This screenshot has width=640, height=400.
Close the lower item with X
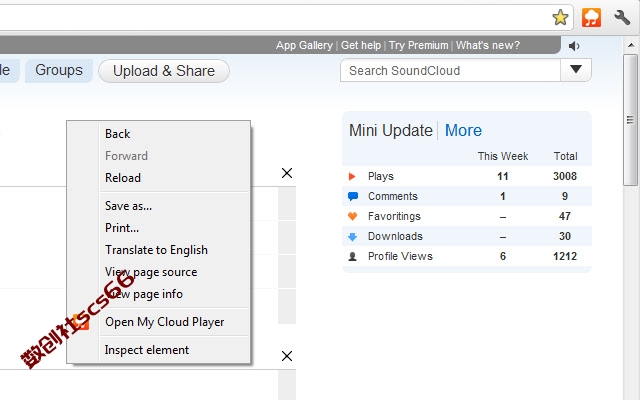(x=287, y=356)
